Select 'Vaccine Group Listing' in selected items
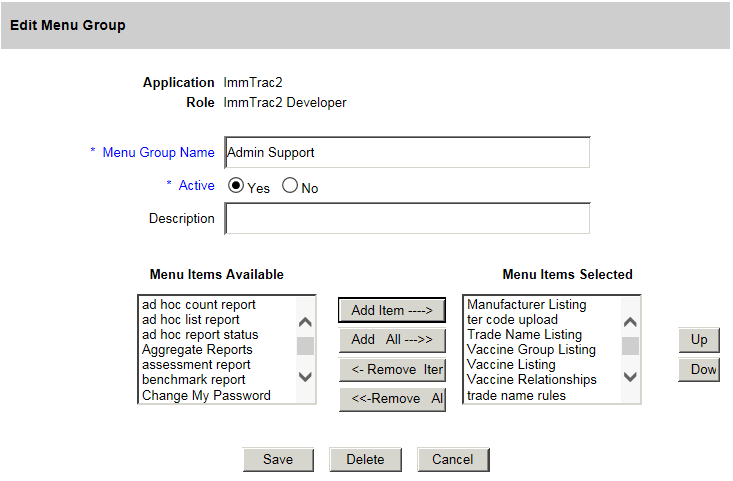This screenshot has width=733, height=481. tap(531, 350)
